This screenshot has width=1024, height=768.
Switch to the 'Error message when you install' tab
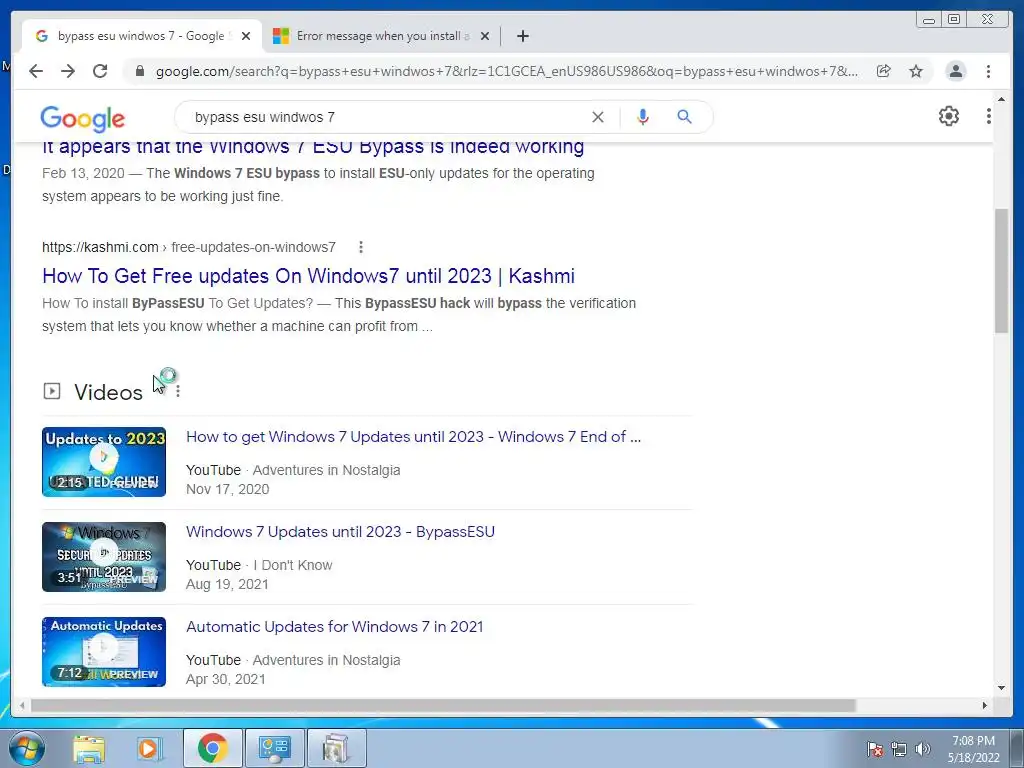381,36
